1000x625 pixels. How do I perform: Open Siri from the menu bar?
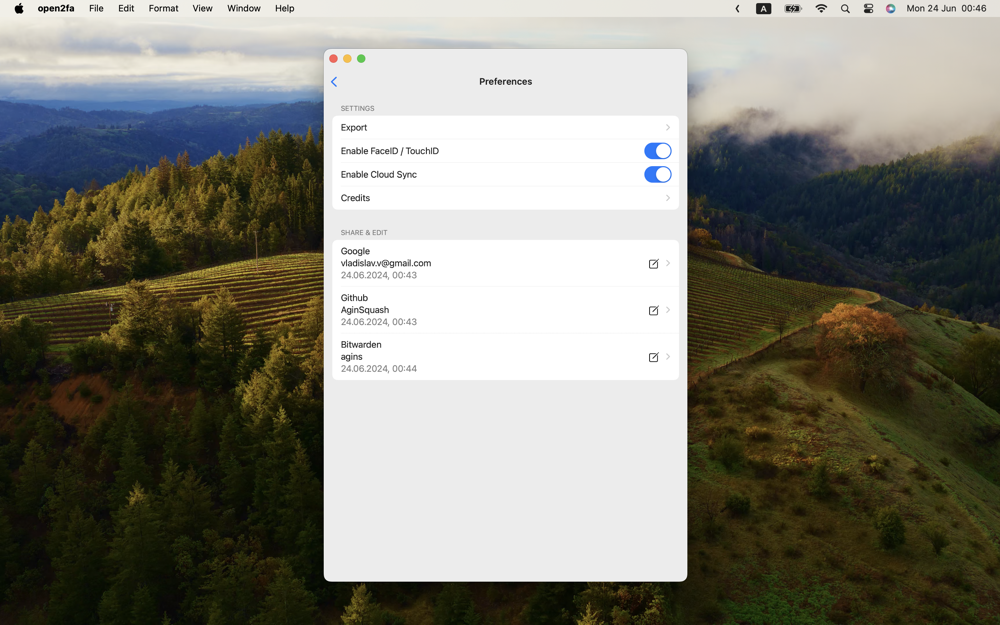point(890,8)
